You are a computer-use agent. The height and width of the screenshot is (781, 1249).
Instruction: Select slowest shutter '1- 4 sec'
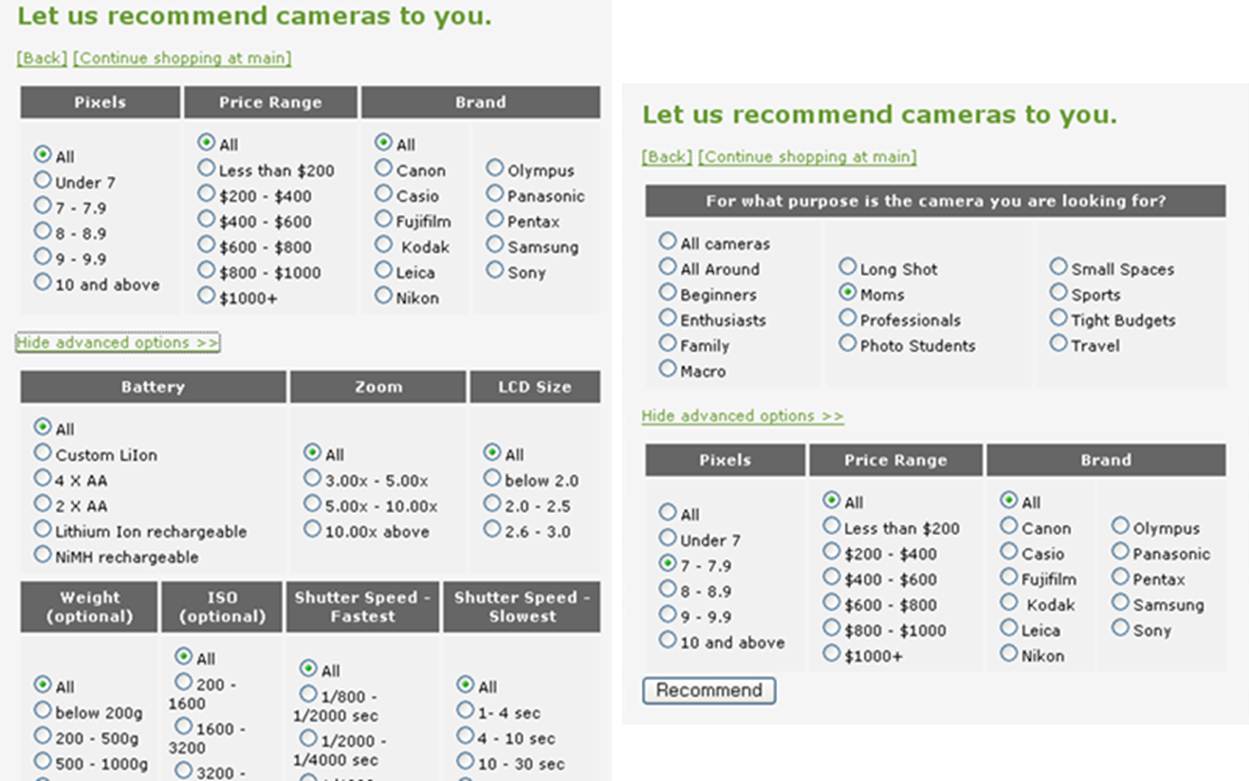point(465,710)
